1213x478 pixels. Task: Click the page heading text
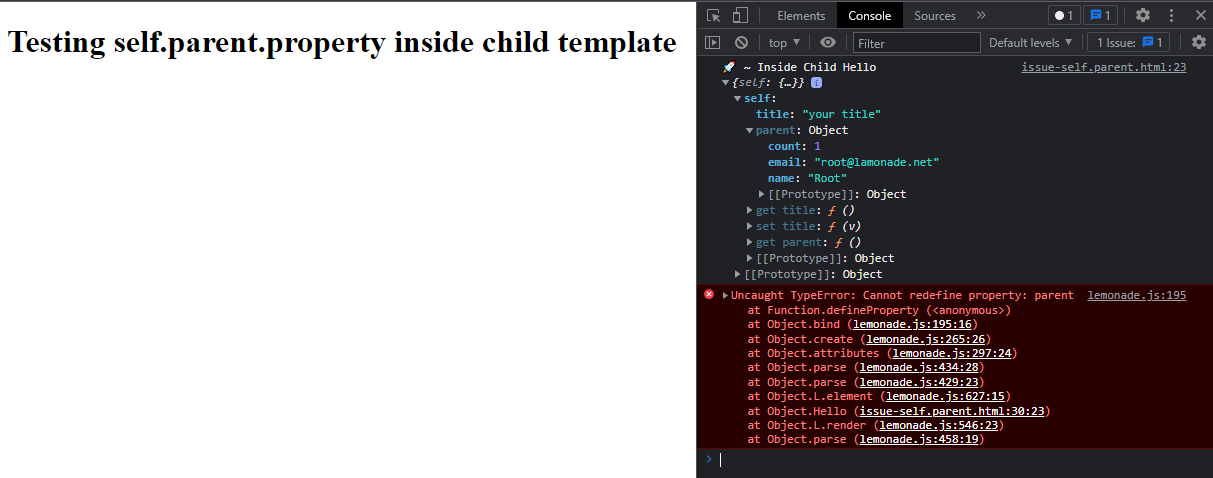pos(342,42)
